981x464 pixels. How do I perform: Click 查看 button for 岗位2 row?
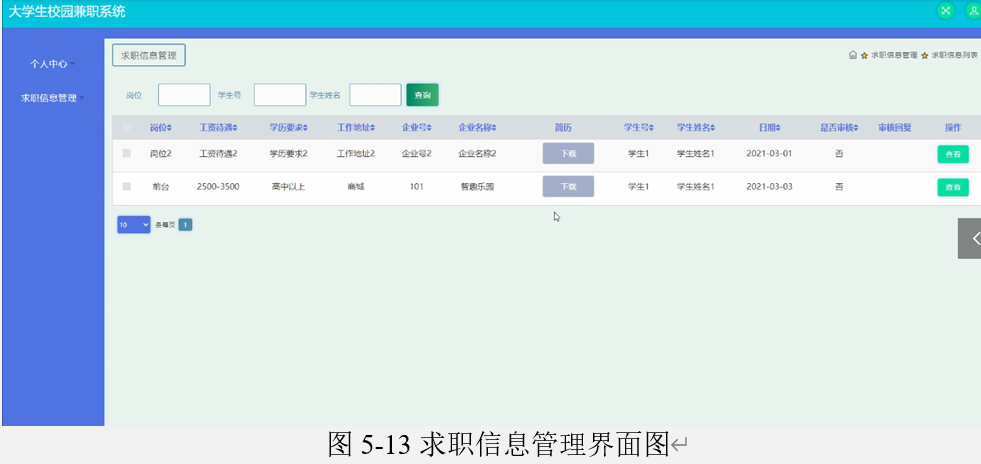pyautogui.click(x=953, y=154)
